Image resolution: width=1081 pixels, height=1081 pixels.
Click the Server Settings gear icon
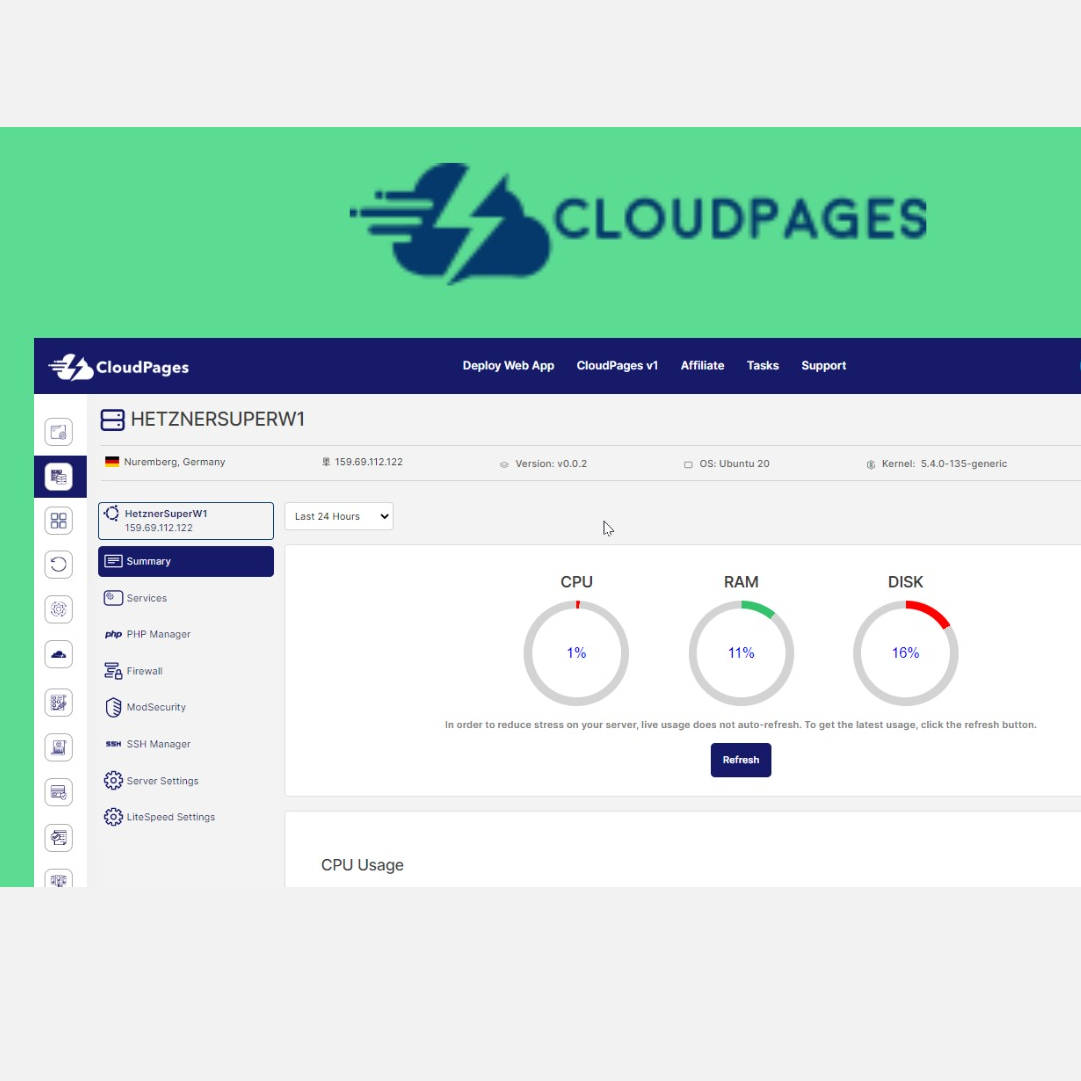[113, 780]
